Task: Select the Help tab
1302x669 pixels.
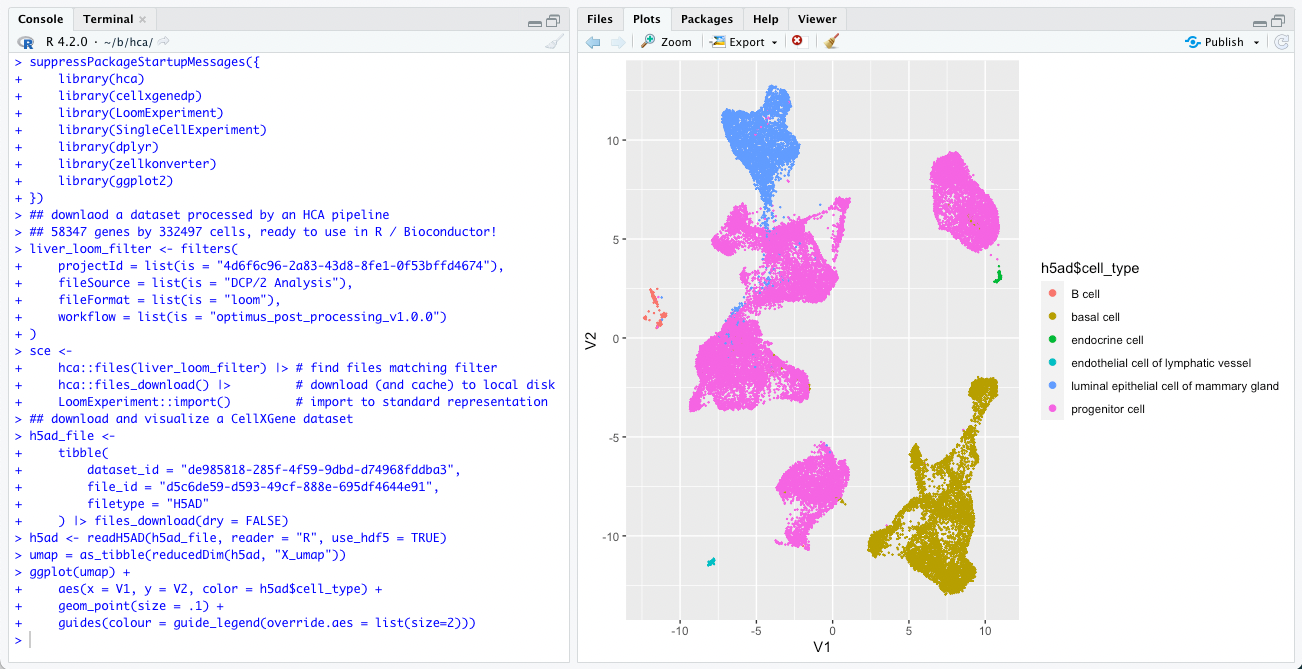Action: pos(765,18)
